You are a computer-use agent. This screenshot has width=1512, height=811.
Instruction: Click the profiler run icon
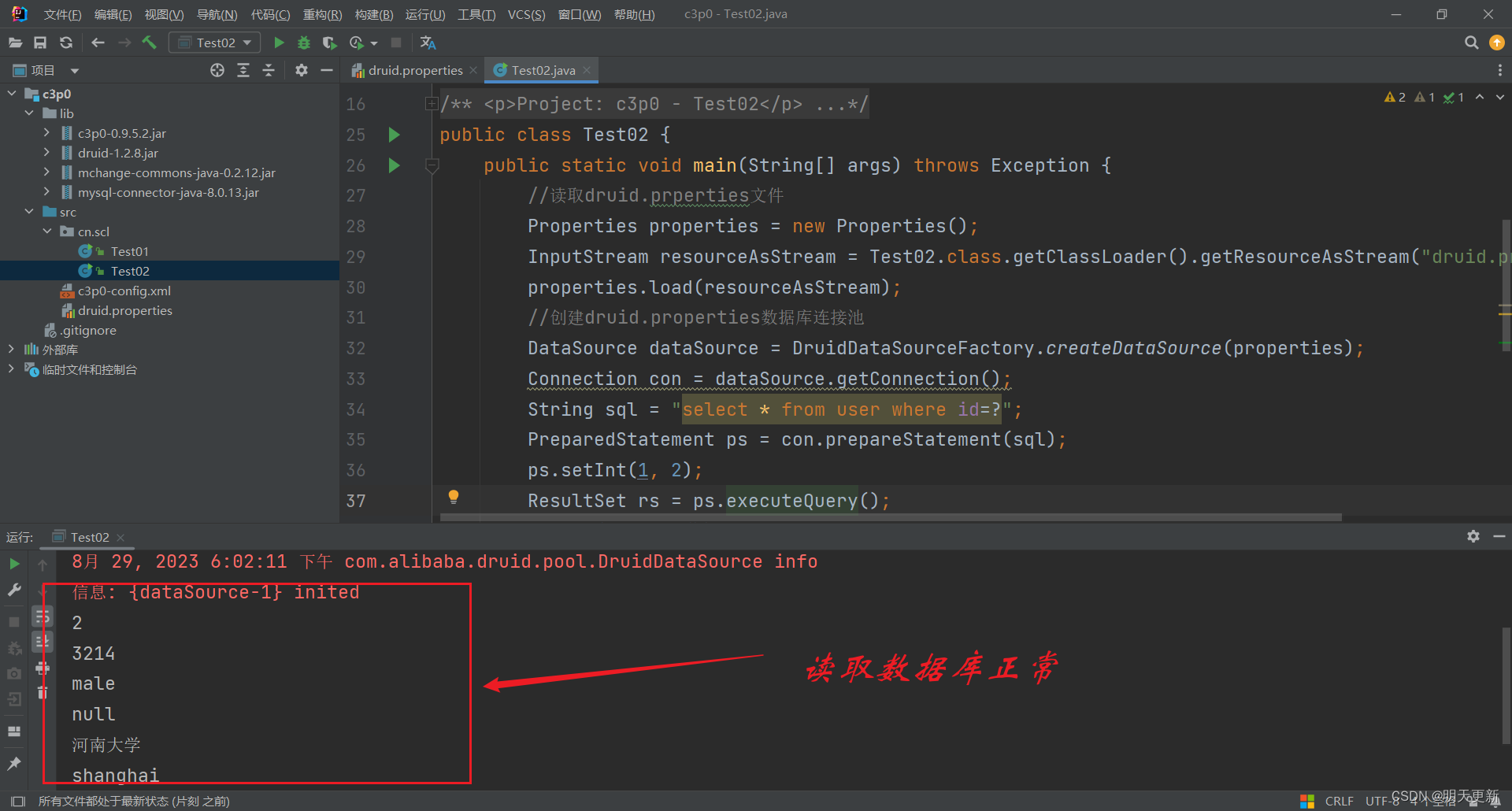[x=357, y=43]
